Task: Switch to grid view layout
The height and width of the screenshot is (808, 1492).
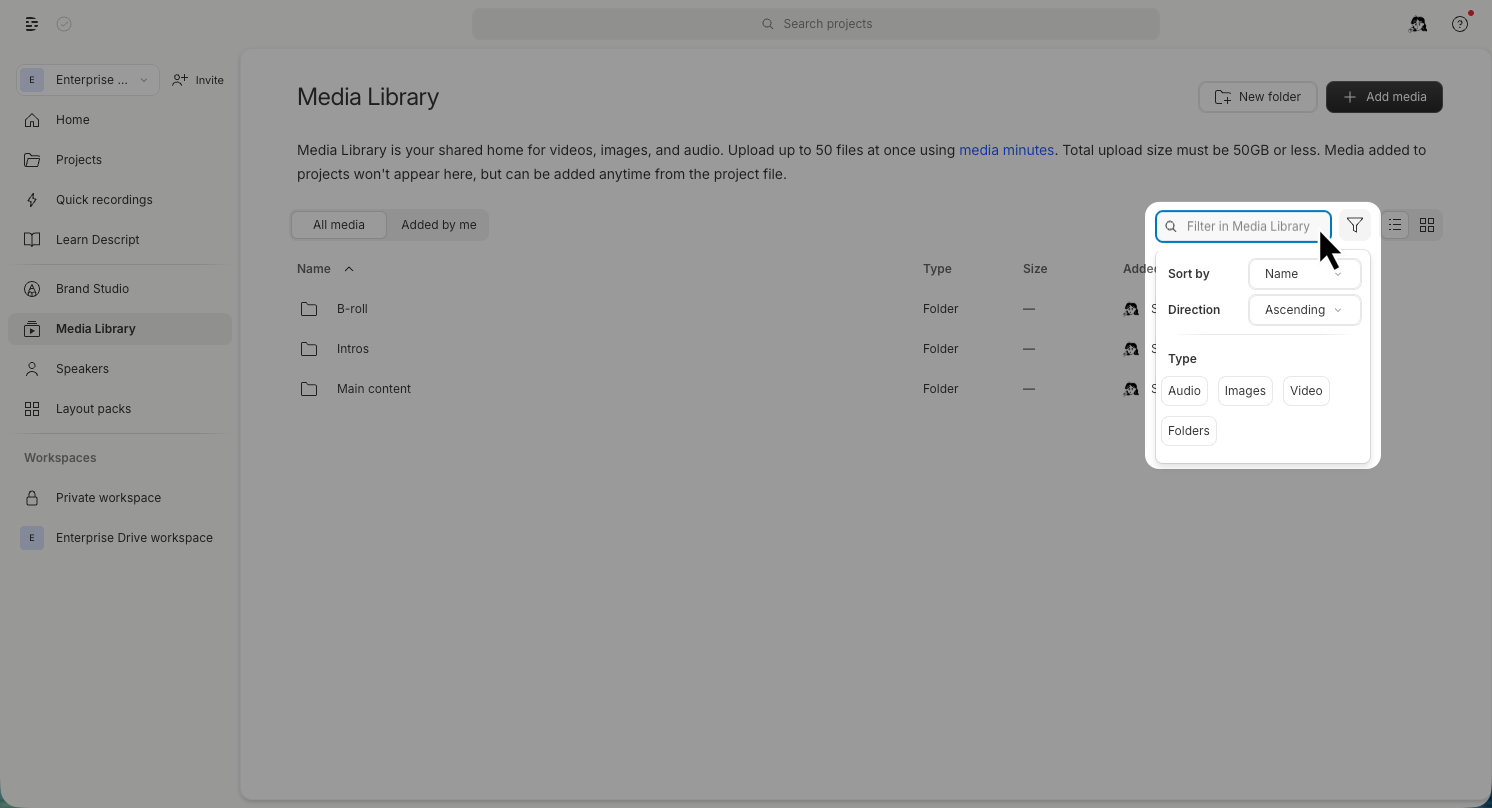Action: (x=1427, y=225)
